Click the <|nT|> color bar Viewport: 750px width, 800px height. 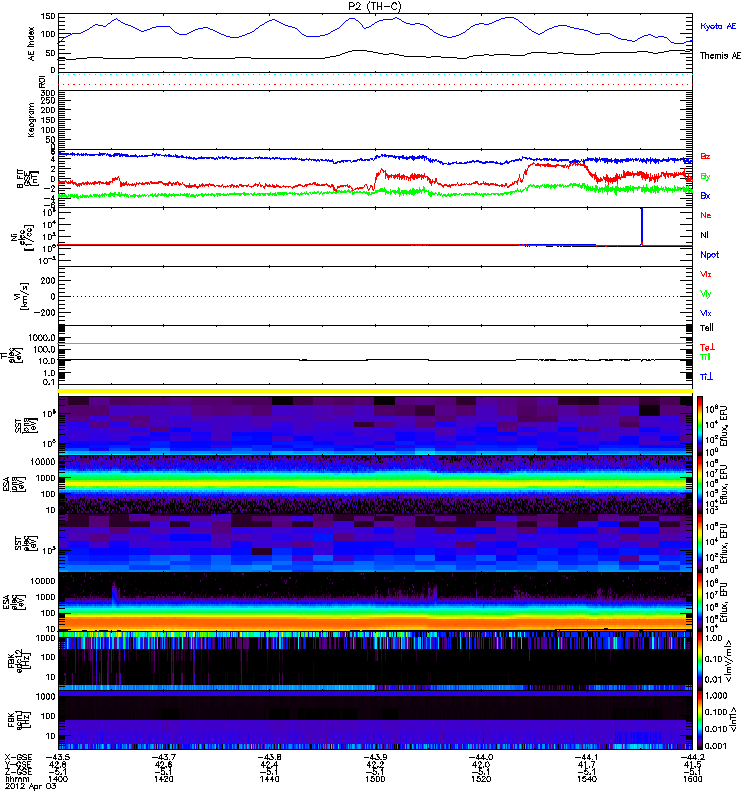click(701, 719)
